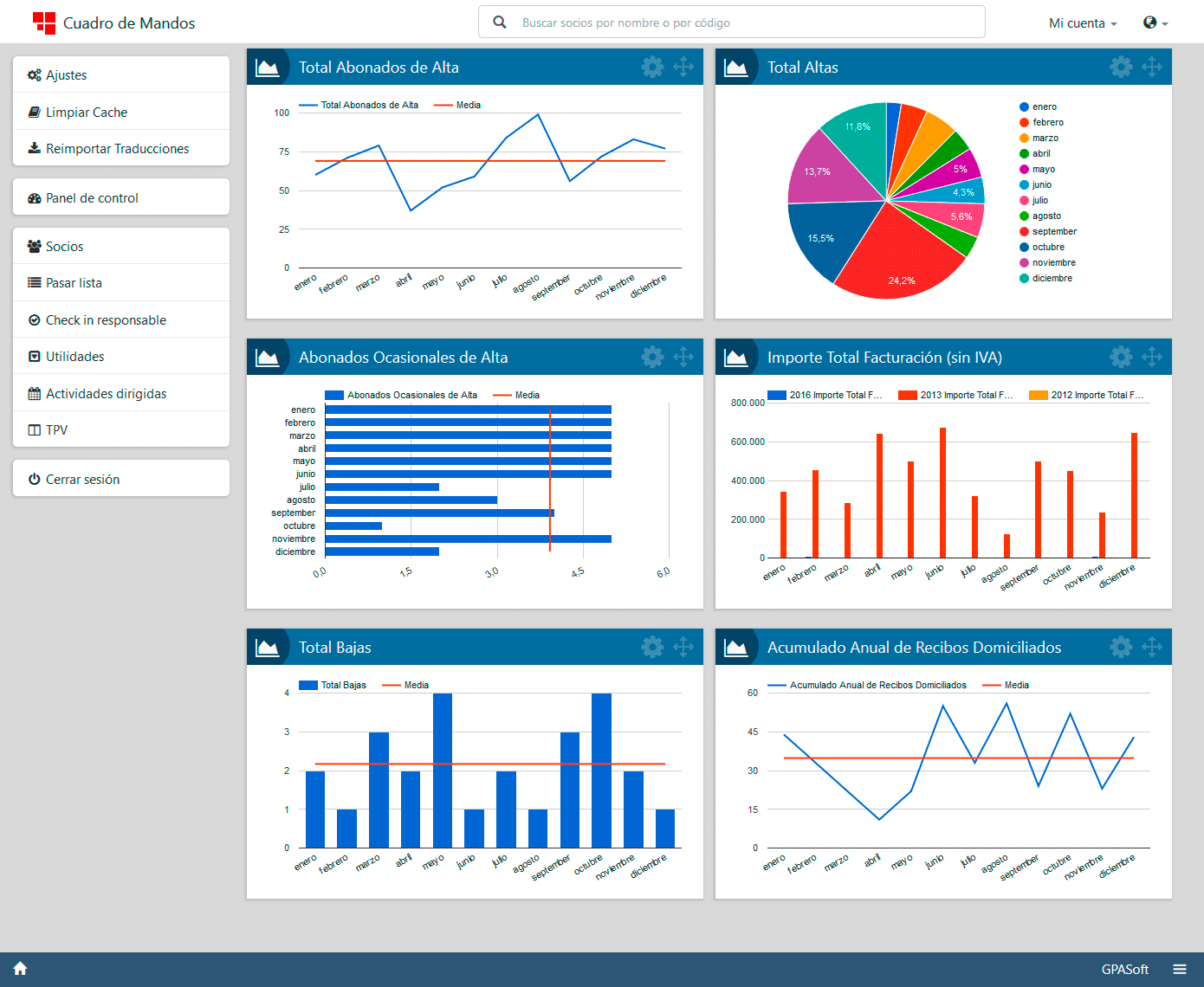Click chart icon on Total Abonados panel
Screen dimensions: 1204x987
(x=268, y=68)
